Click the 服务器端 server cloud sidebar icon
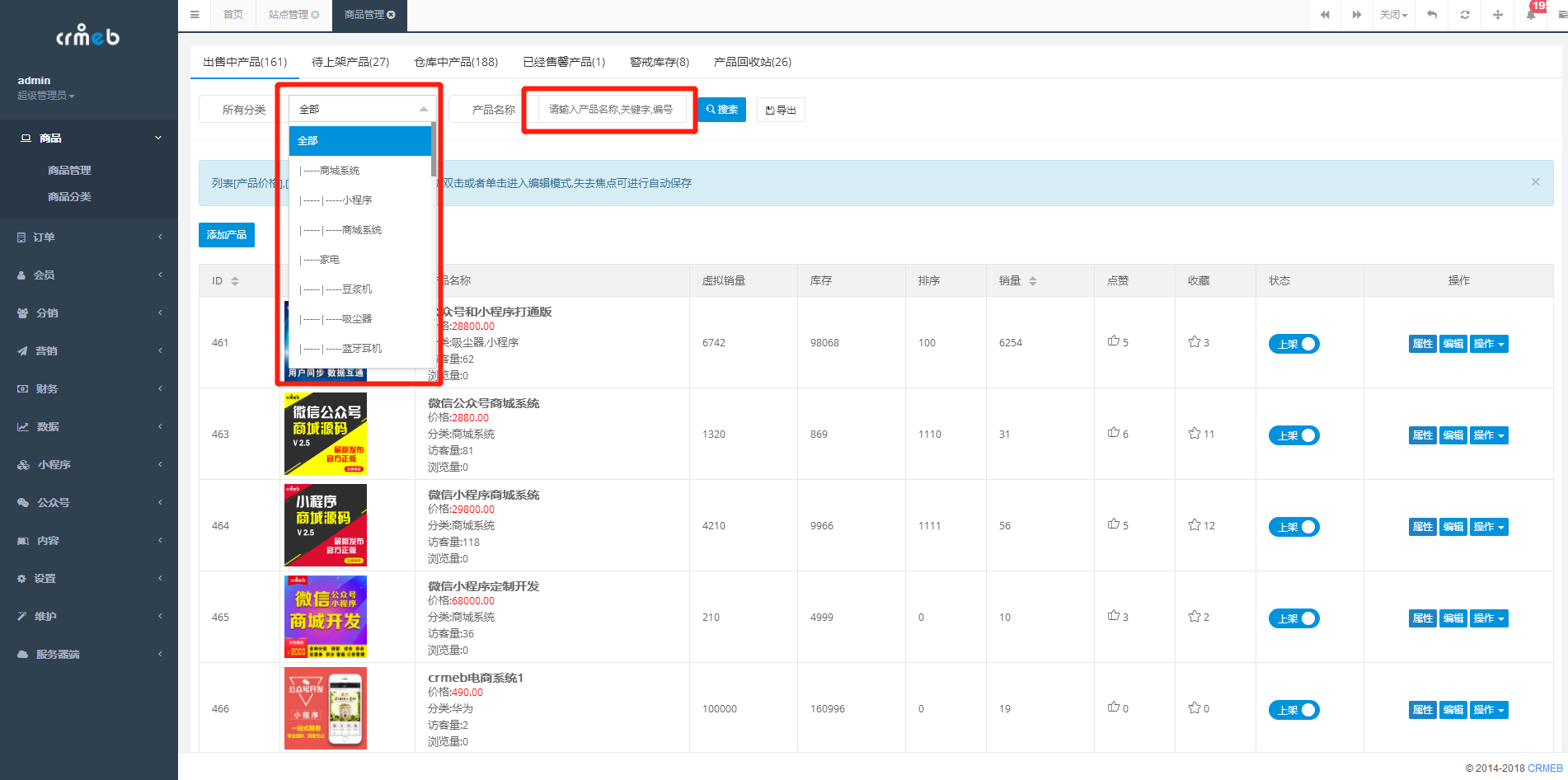Viewport: 1568px width, 780px height. click(23, 655)
